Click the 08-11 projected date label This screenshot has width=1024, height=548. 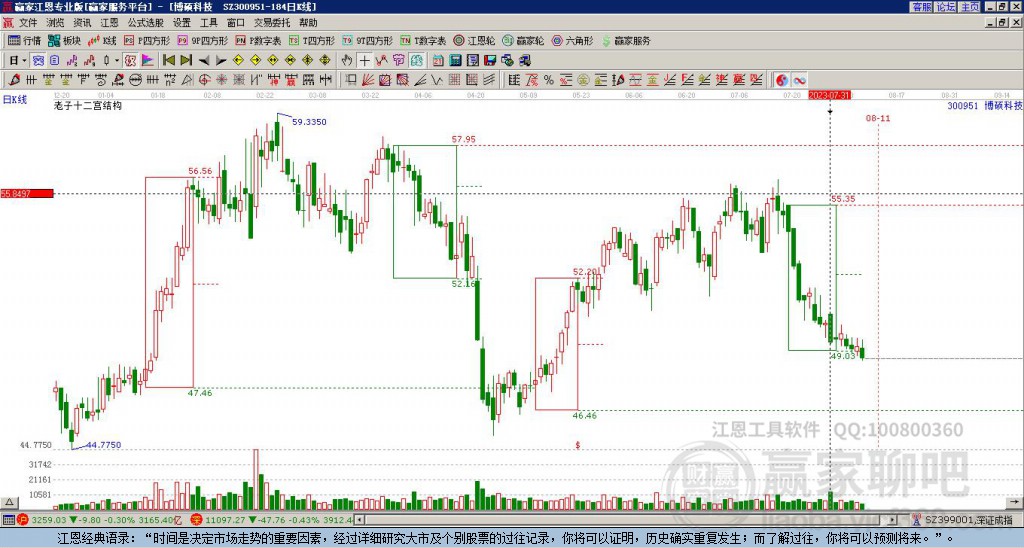coord(878,118)
